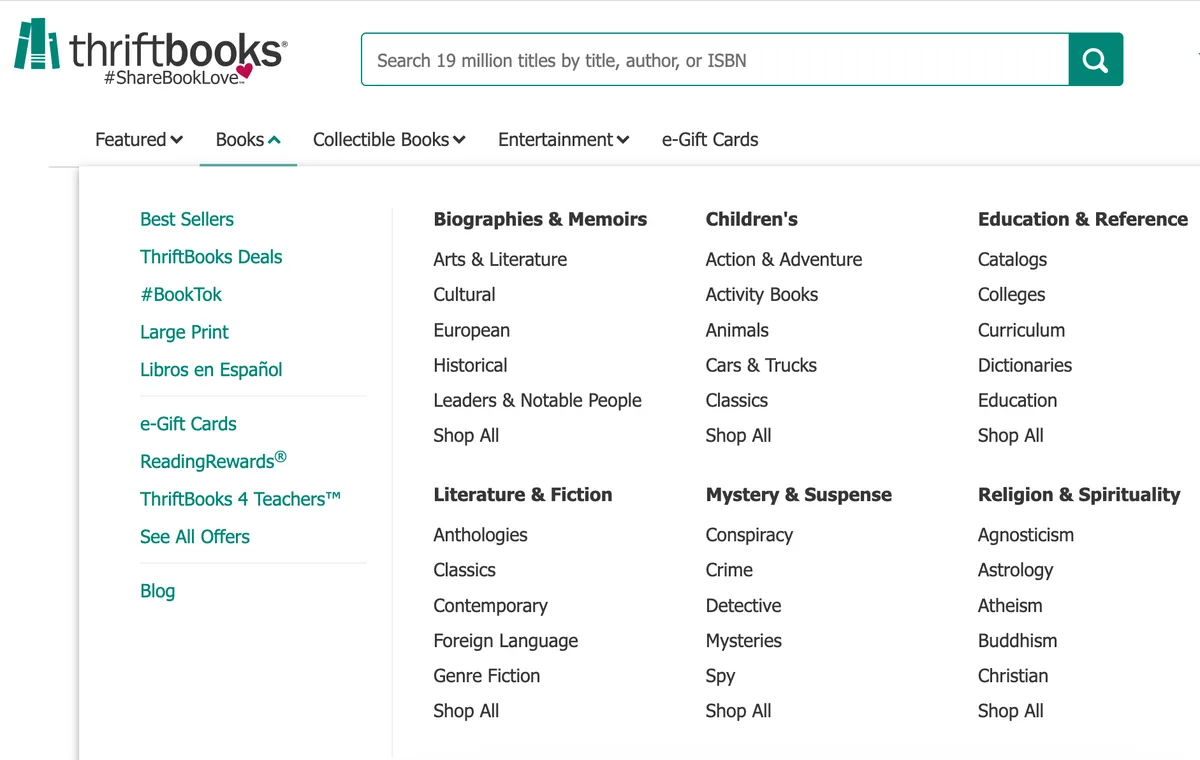
Task: Select Historical biographies
Action: click(x=470, y=365)
